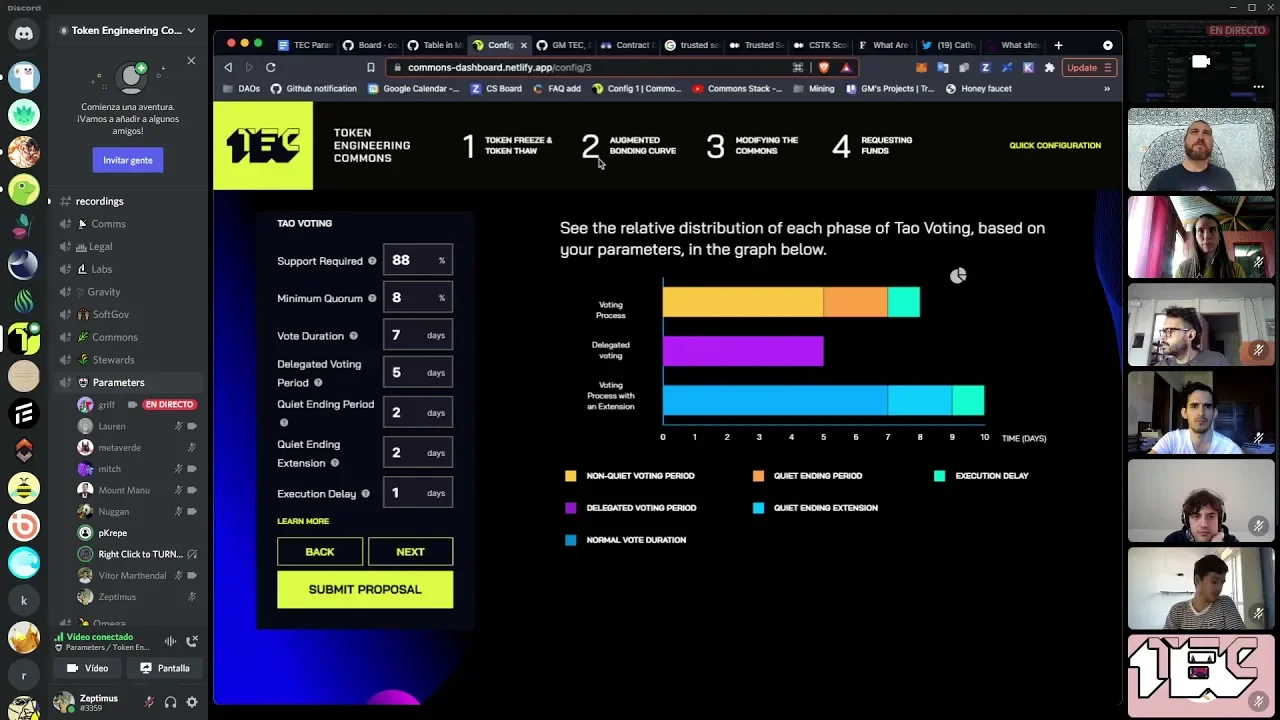Open Discord home direct messages icon
Image resolution: width=1280 pixels, height=720 pixels.
coord(24,34)
